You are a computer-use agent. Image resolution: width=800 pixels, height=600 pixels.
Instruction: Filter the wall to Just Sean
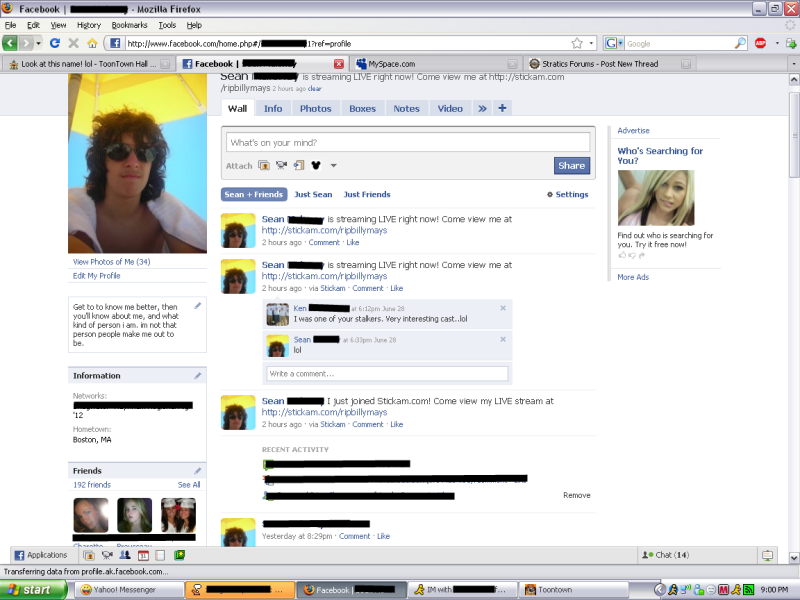coord(313,194)
